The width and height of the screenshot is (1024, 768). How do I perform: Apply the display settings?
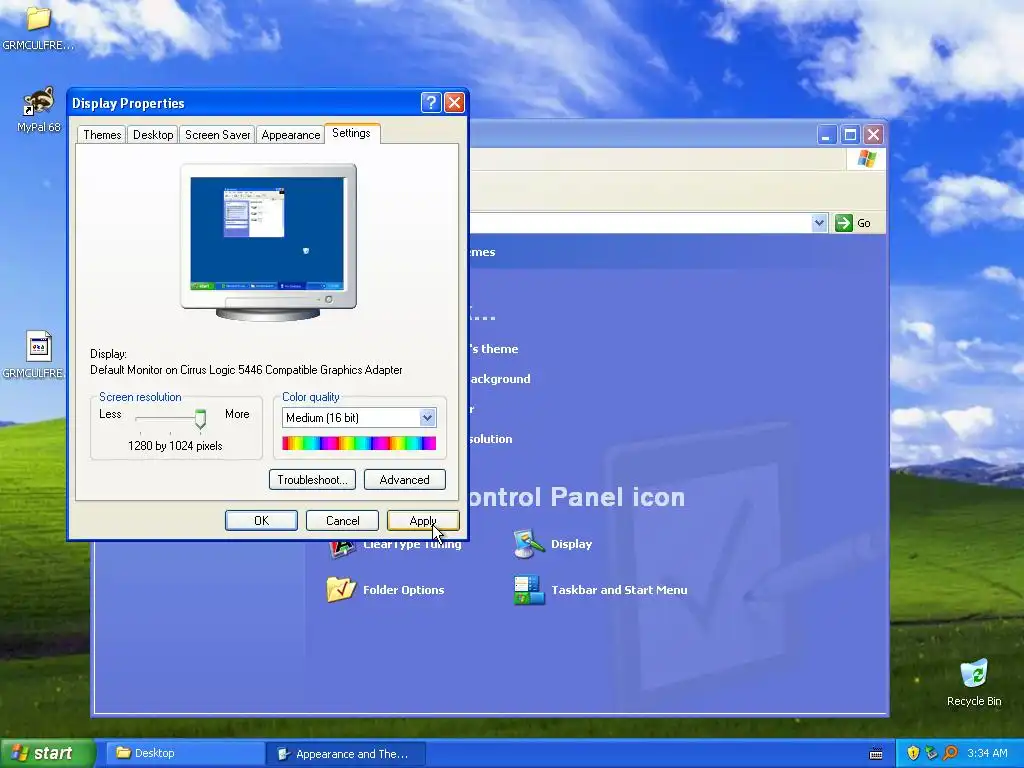coord(423,520)
